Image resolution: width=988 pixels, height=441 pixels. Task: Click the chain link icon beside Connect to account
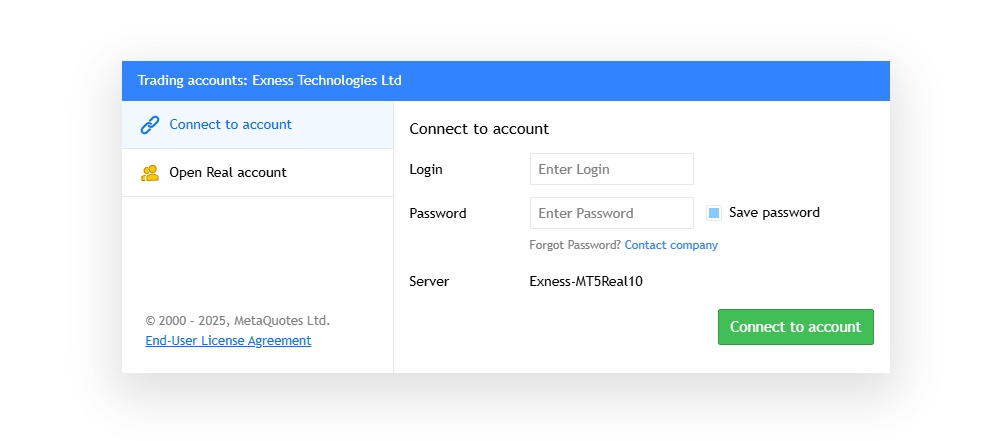[x=149, y=125]
